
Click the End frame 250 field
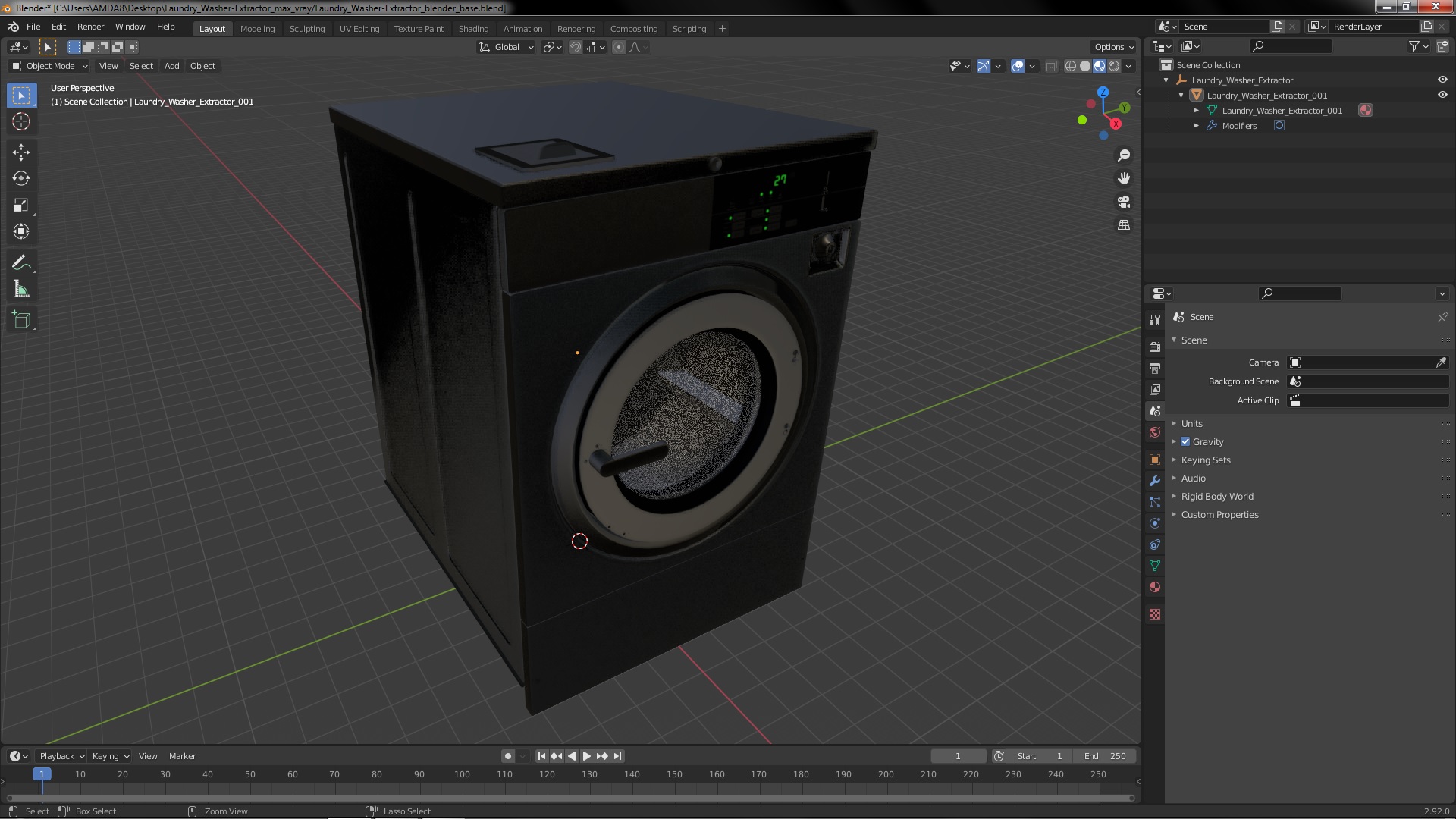(x=1104, y=756)
